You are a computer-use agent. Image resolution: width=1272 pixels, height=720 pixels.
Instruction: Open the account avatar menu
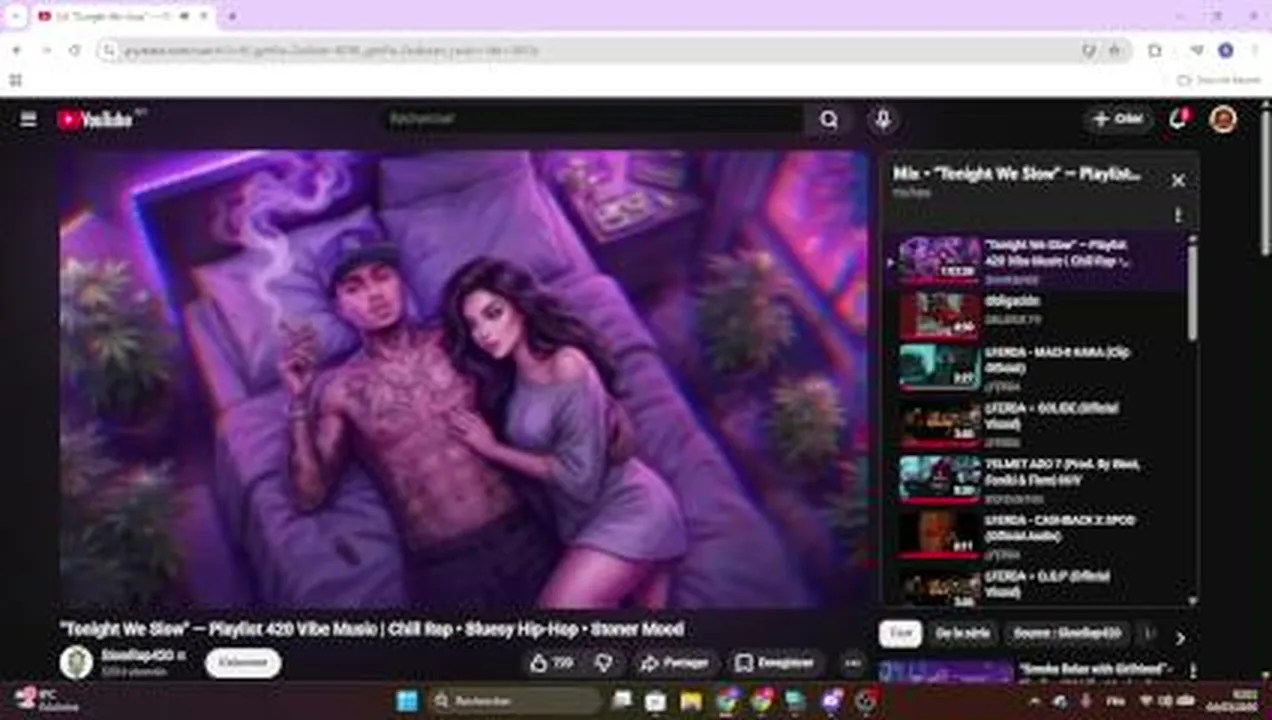(1222, 119)
